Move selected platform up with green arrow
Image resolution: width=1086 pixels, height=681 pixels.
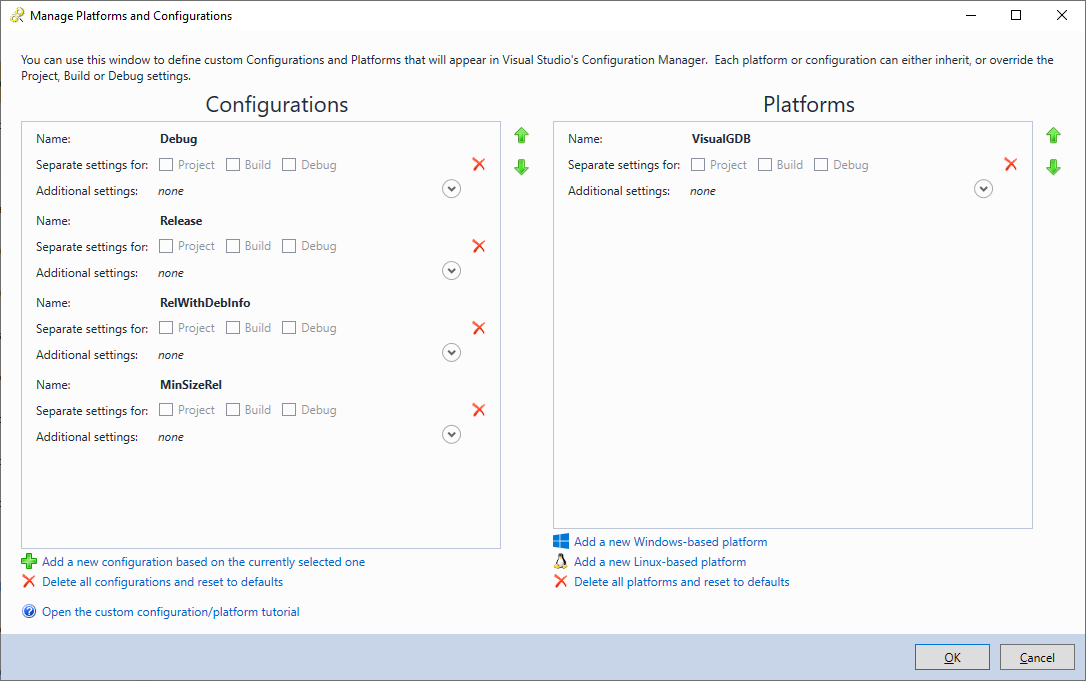point(1053,136)
